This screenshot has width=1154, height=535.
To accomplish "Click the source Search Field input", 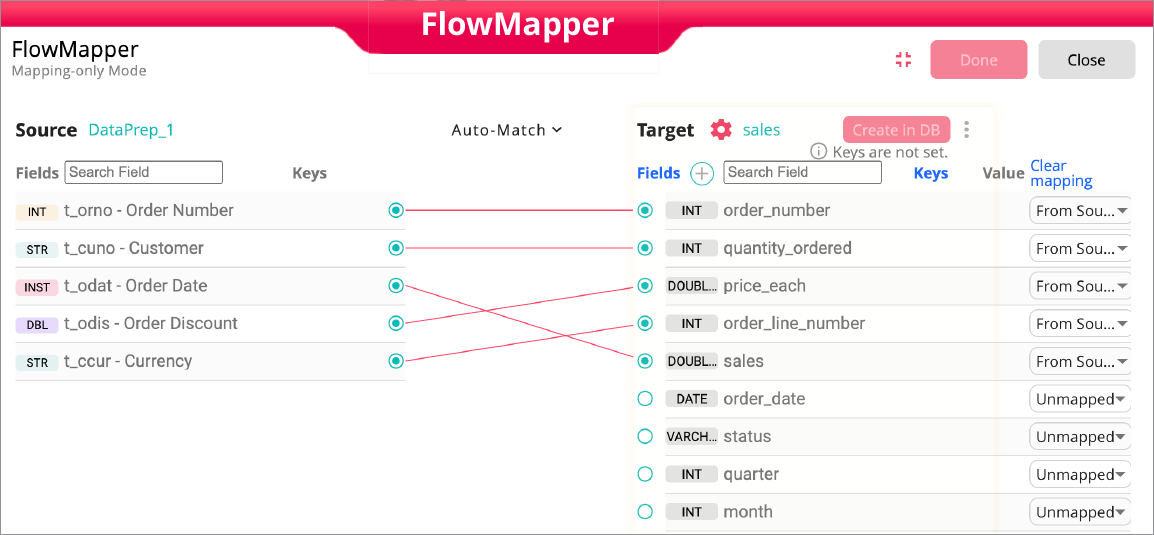I will pos(144,172).
